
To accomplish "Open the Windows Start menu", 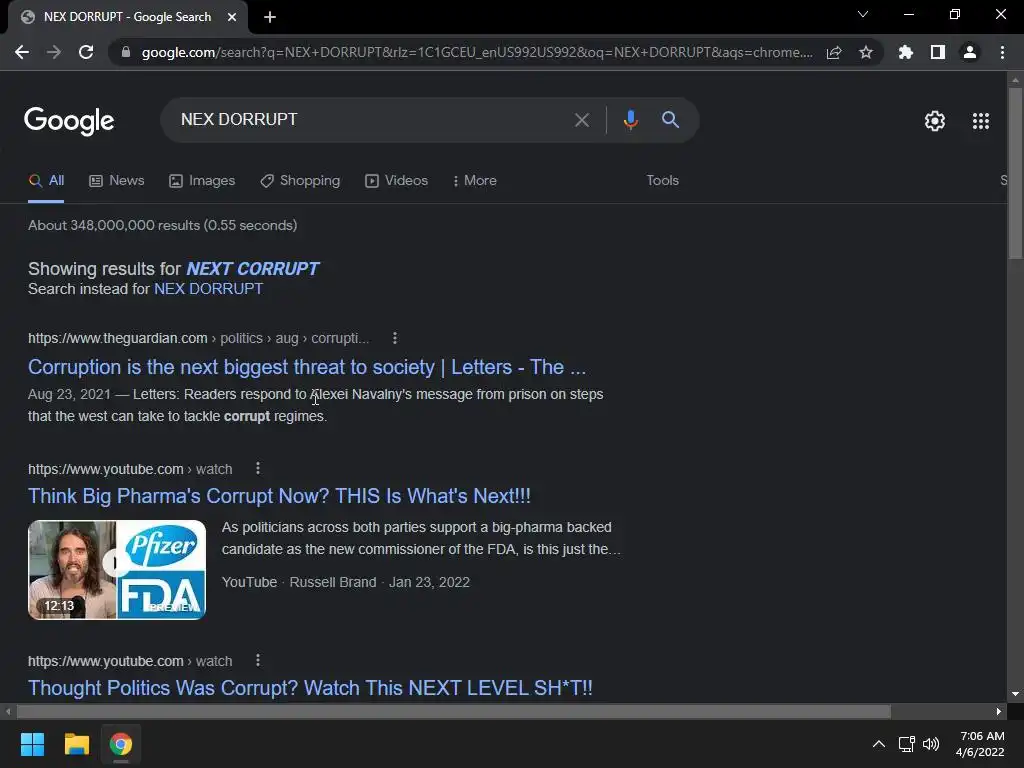I will click(32, 744).
